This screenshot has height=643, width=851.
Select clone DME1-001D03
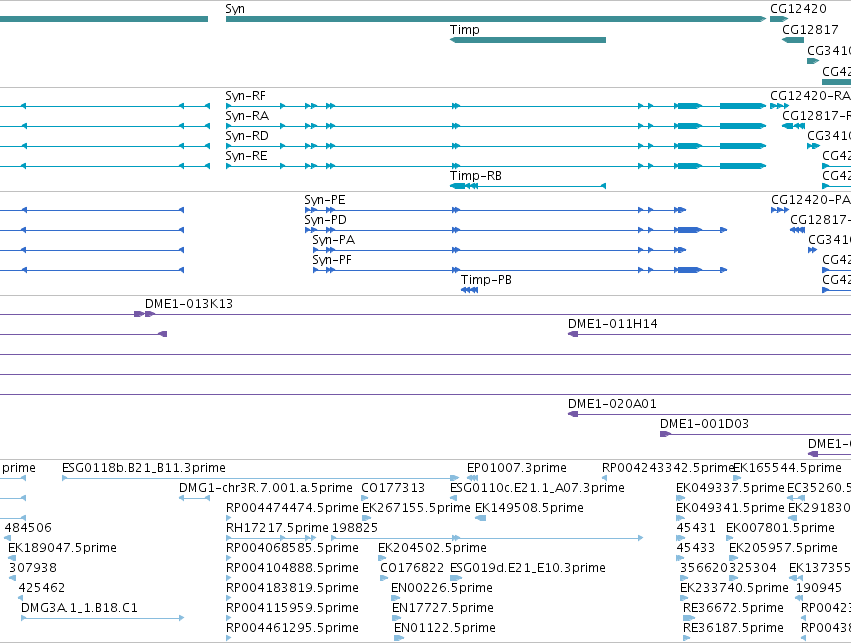[704, 424]
